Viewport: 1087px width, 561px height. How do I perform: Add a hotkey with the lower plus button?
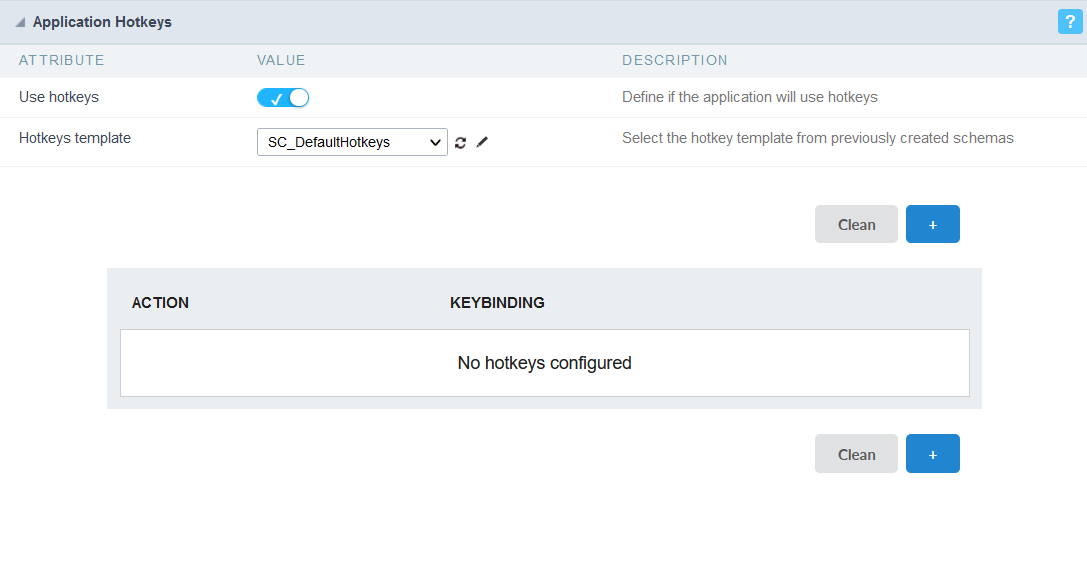(932, 454)
